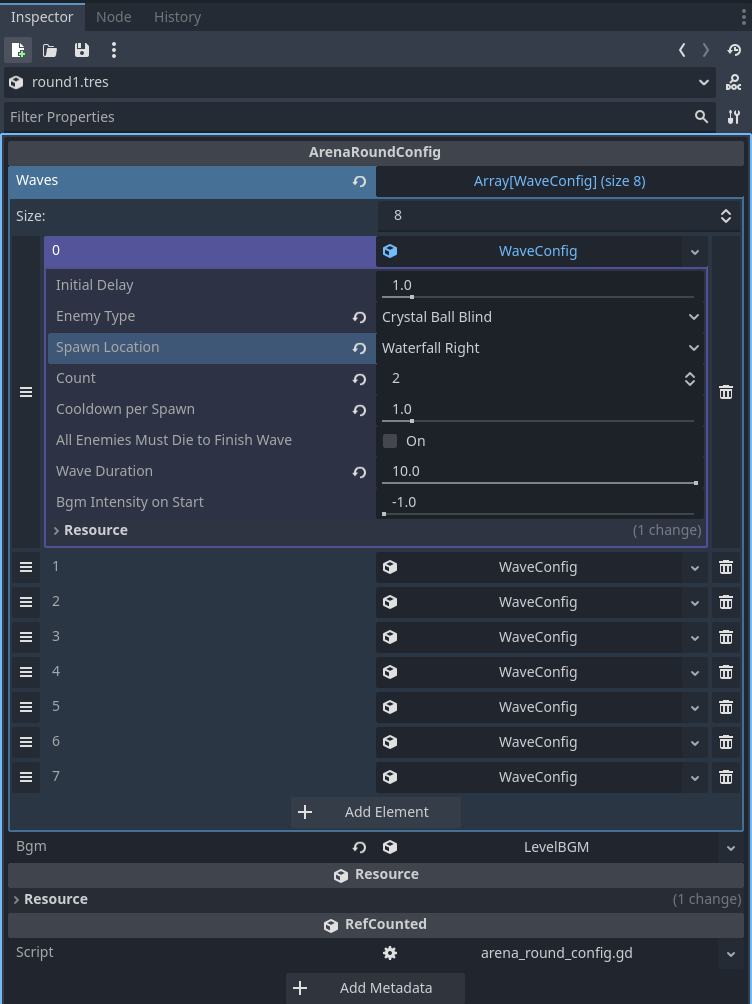The height and width of the screenshot is (1004, 752).
Task: Create a new resource with the toolbar icon
Action: click(18, 50)
